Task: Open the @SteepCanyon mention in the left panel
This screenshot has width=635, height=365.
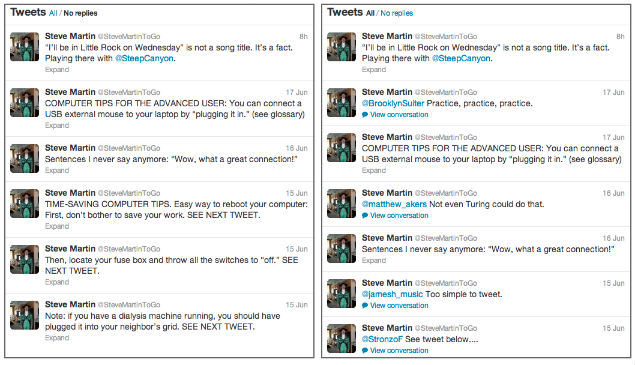Action: 144,58
